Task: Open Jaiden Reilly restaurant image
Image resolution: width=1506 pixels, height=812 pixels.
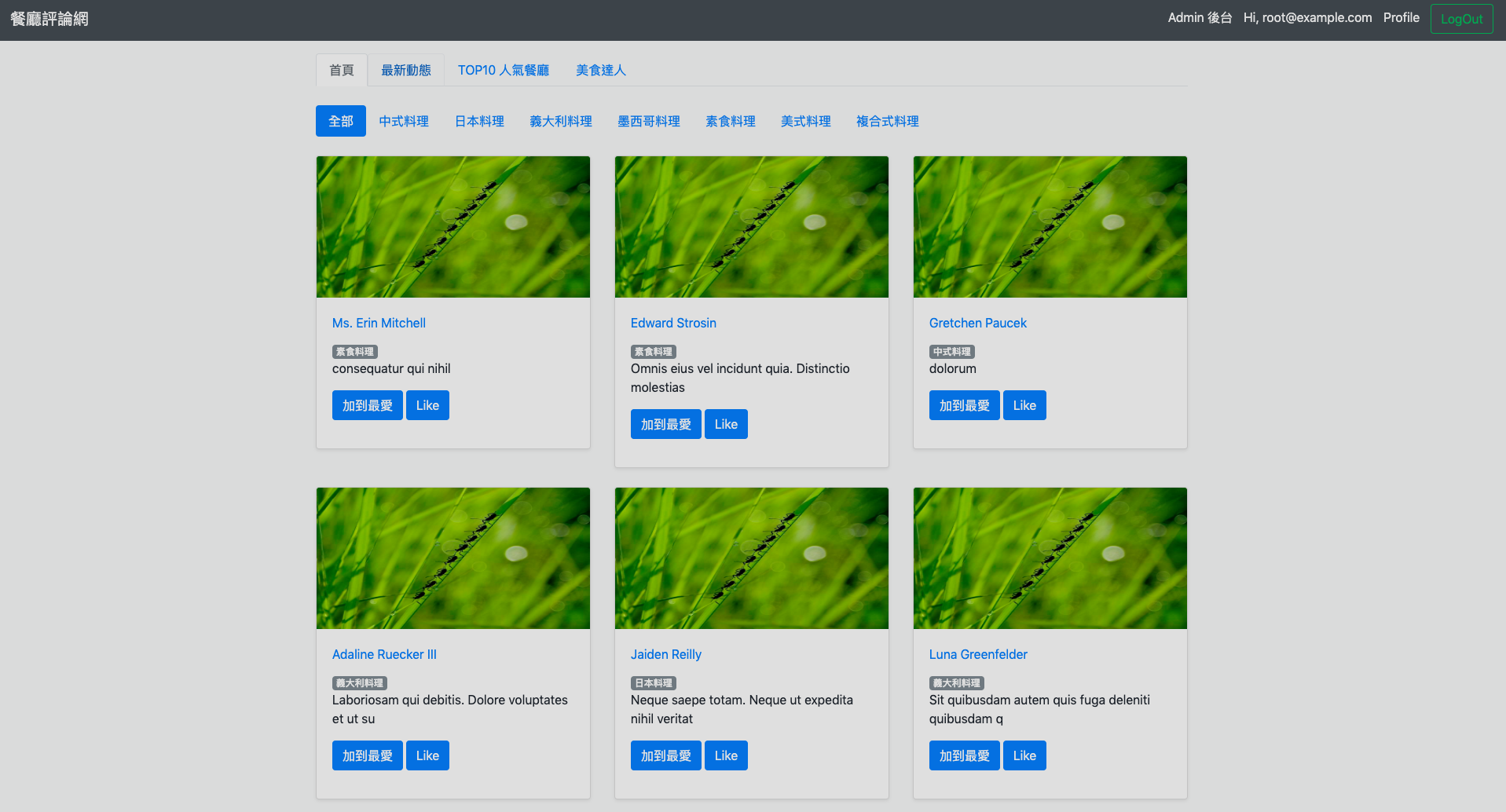Action: (752, 558)
